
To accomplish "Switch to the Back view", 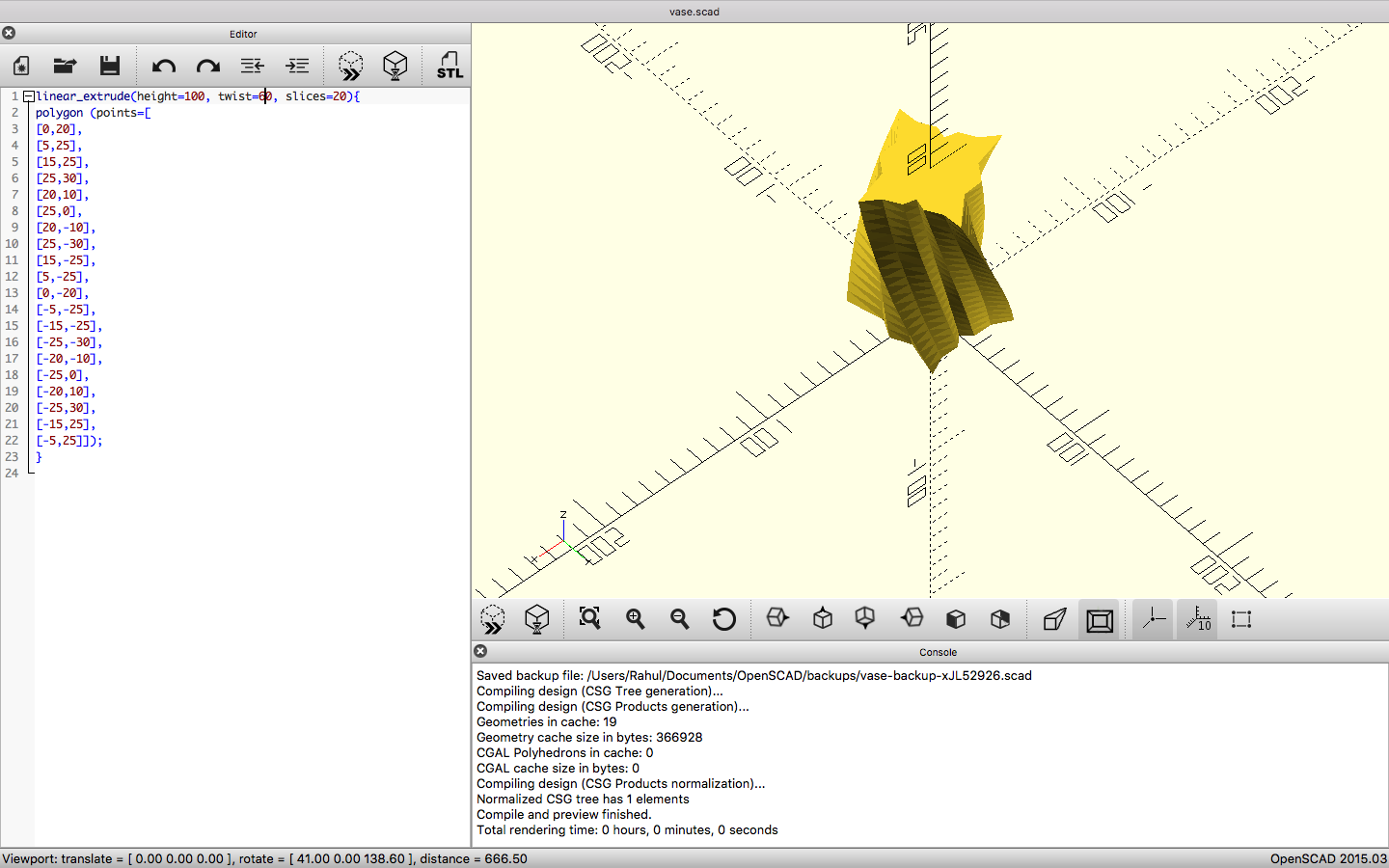I will click(x=1000, y=619).
